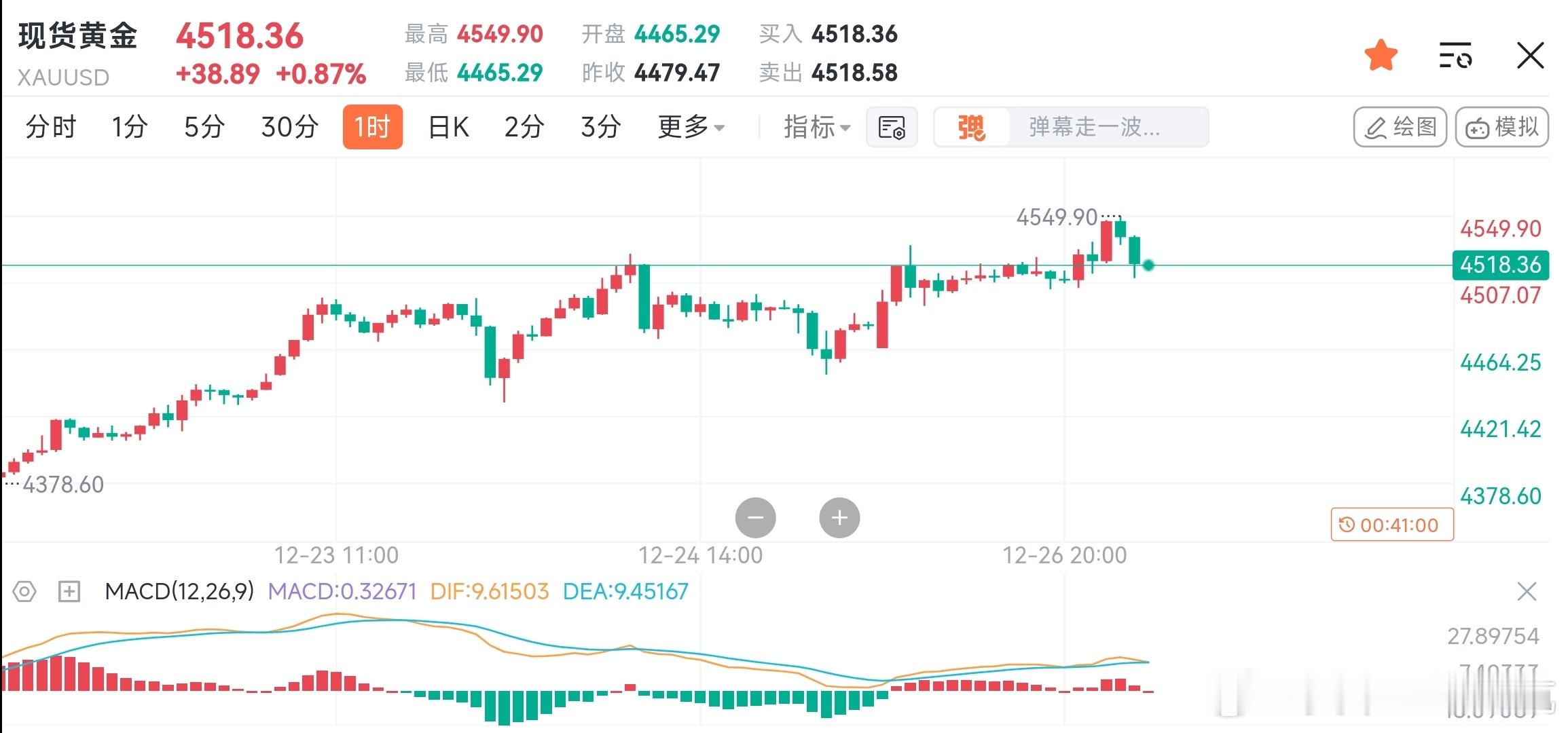
Task: Expand the 更多 timeframe dropdown
Action: tap(691, 127)
